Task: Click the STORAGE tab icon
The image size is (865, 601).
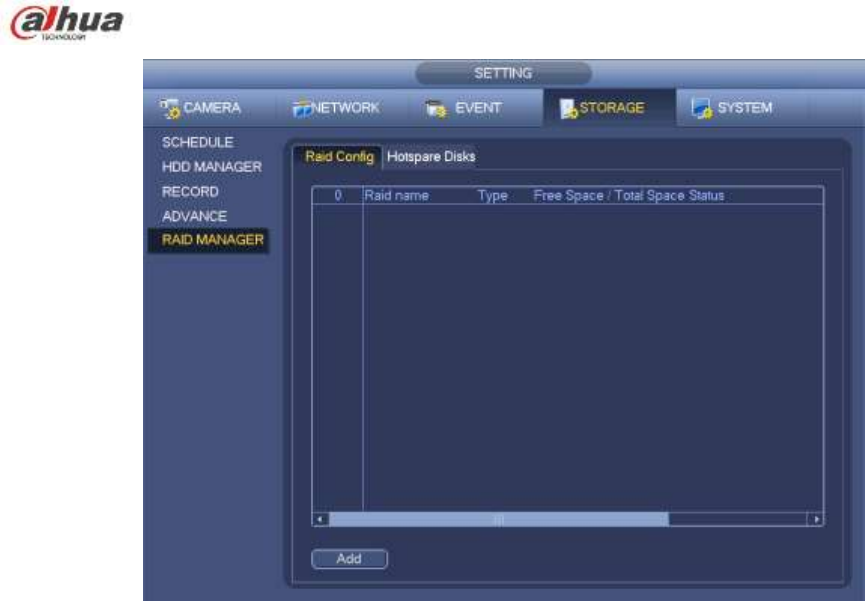Action: point(568,108)
